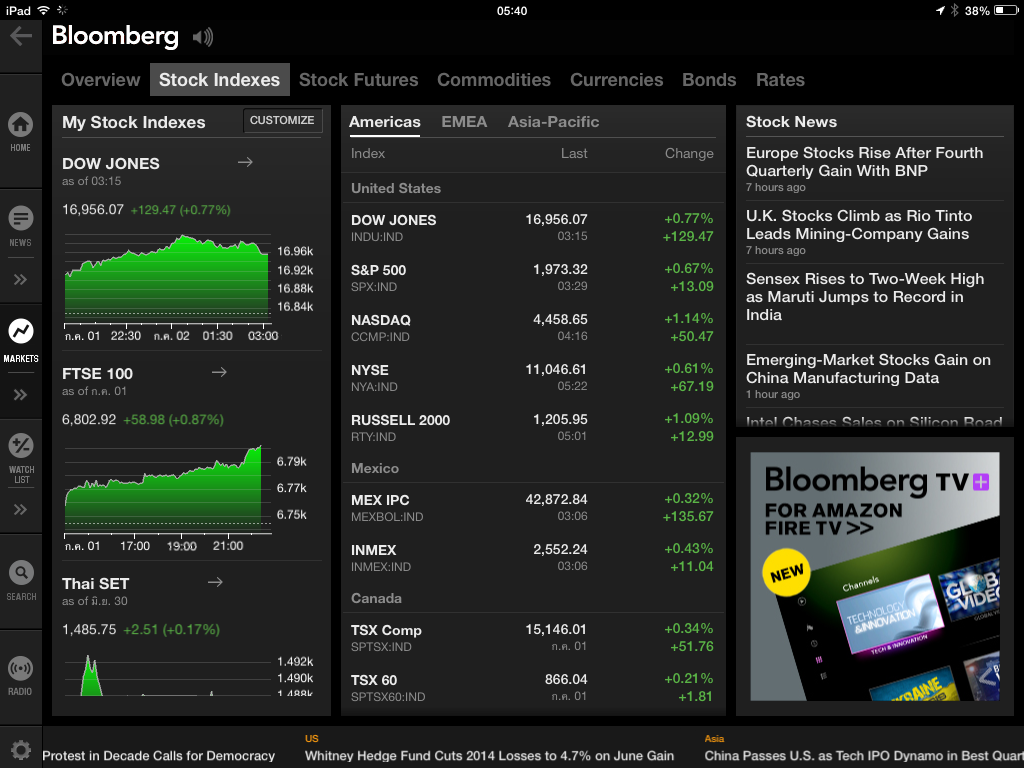Open FTSE 100 detail arrow
The image size is (1024, 768).
coord(219,372)
